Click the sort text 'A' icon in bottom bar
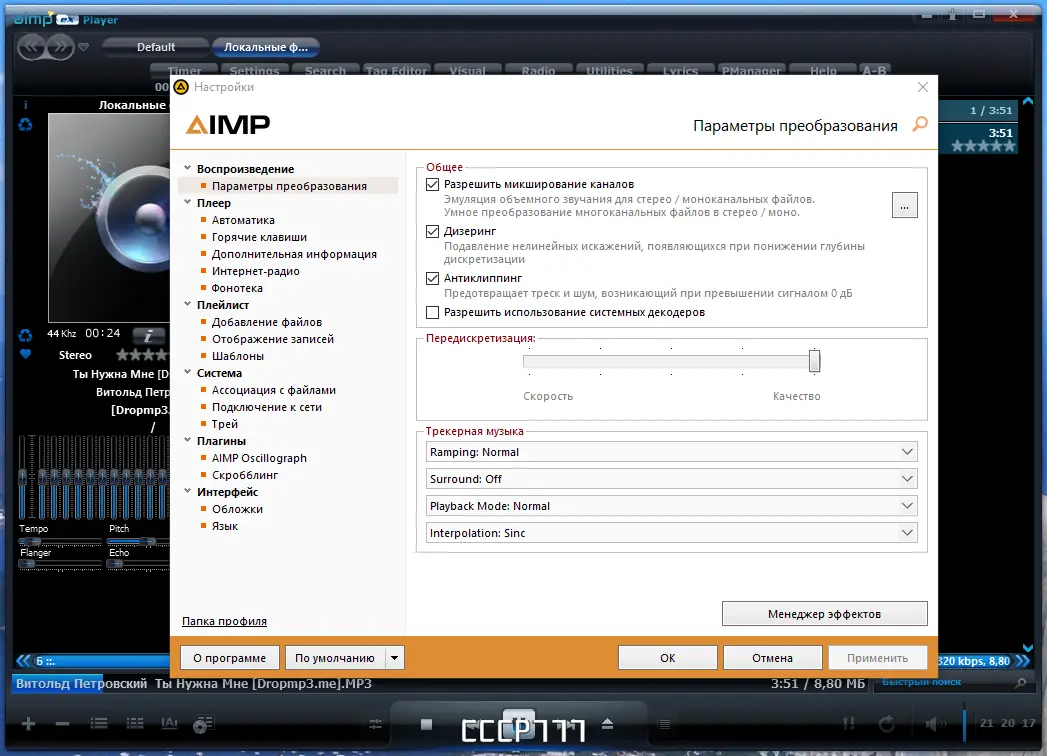Image resolution: width=1047 pixels, height=756 pixels. [170, 723]
